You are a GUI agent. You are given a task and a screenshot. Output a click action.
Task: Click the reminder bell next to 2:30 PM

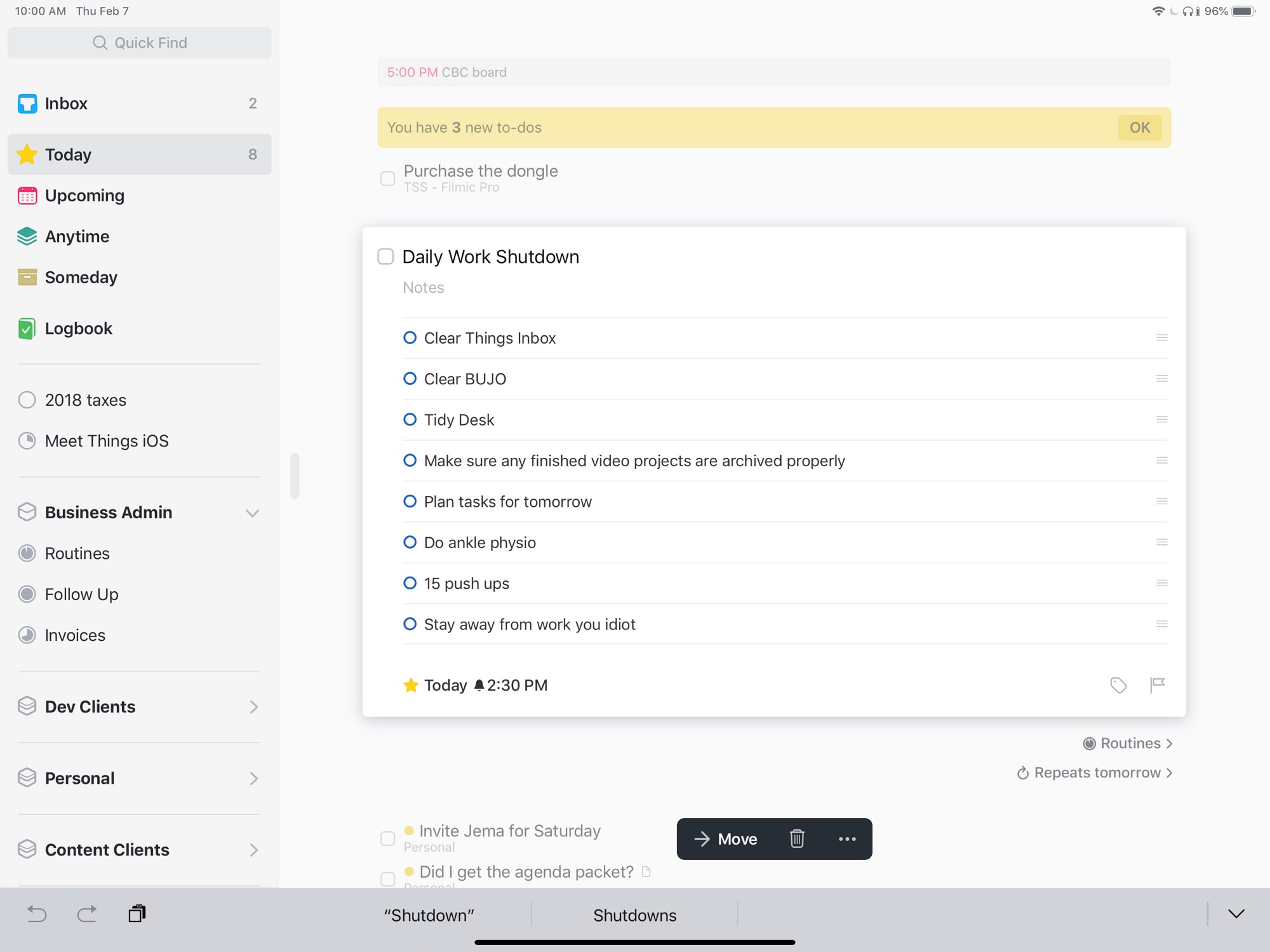coord(479,685)
